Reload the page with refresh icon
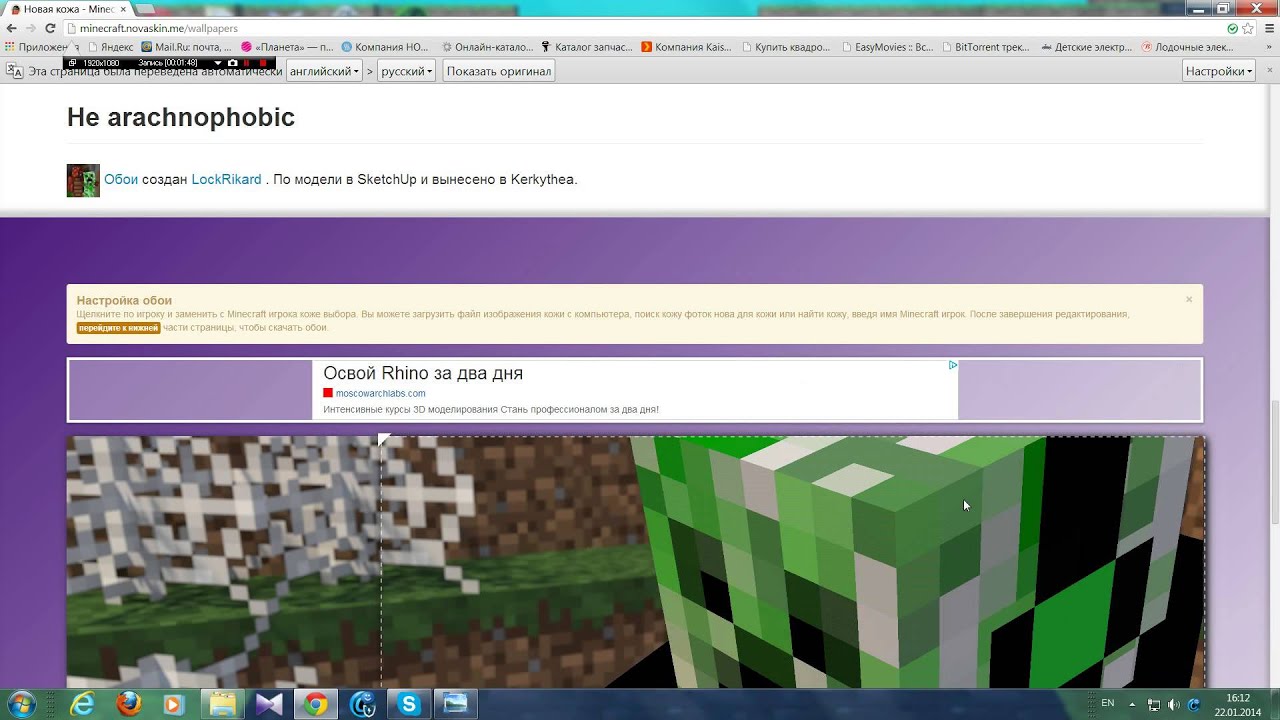Viewport: 1280px width, 720px height. pyautogui.click(x=50, y=28)
